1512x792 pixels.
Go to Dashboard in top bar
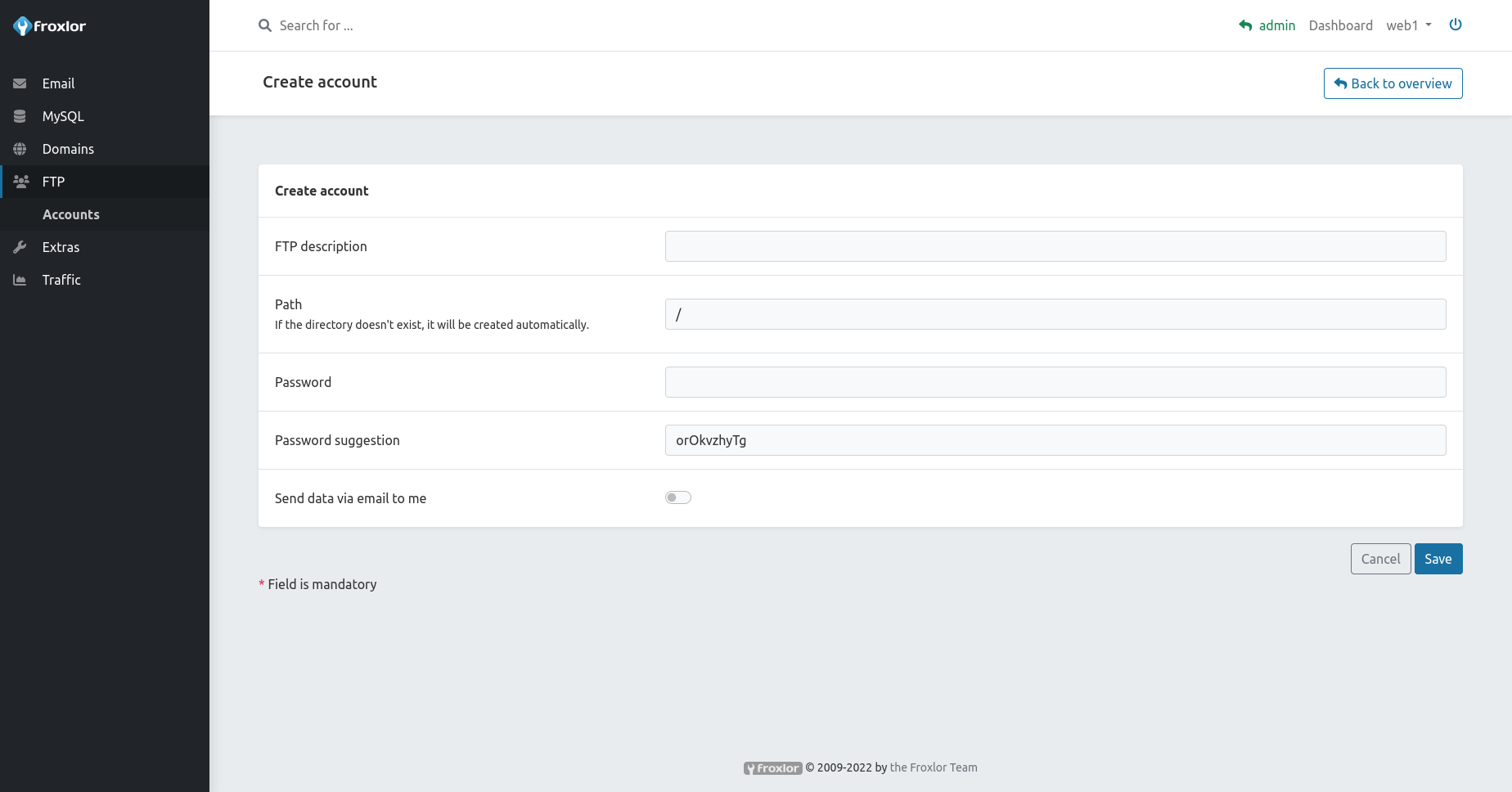pos(1340,25)
